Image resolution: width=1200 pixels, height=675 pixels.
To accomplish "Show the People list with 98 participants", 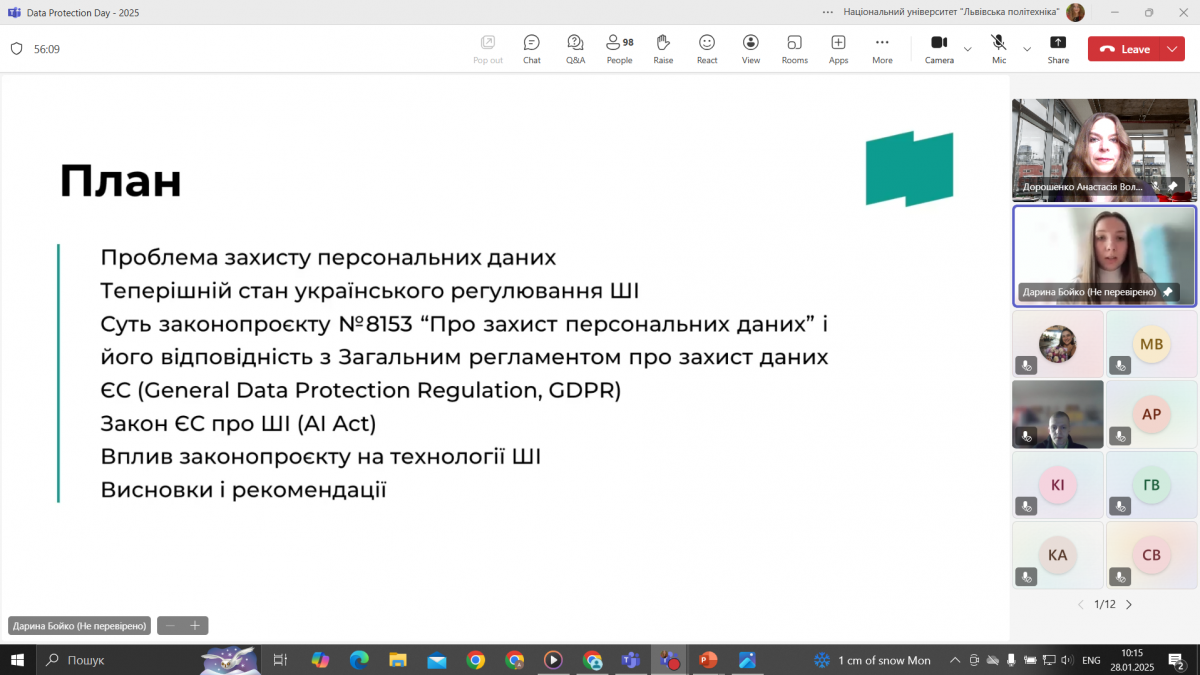I will tap(619, 47).
